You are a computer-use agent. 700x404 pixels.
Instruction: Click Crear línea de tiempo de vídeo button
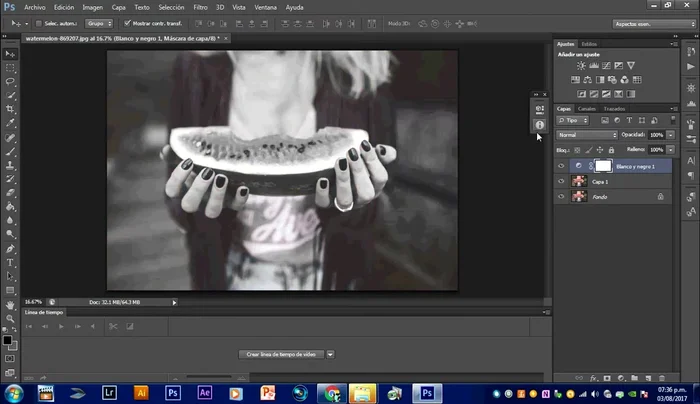point(283,354)
